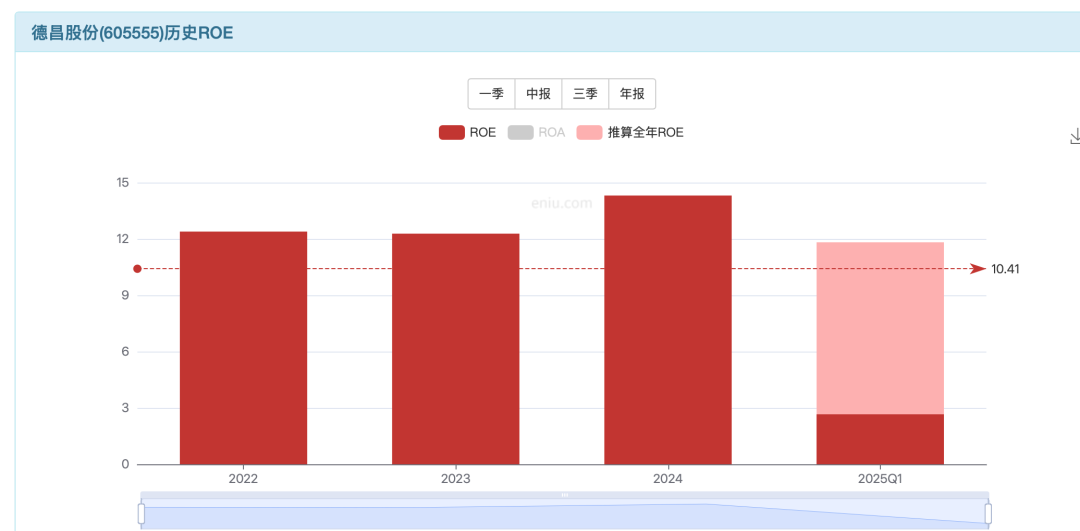Click the top grip of the zoom slider
Screen dimensions: 1080x531
click(x=565, y=494)
